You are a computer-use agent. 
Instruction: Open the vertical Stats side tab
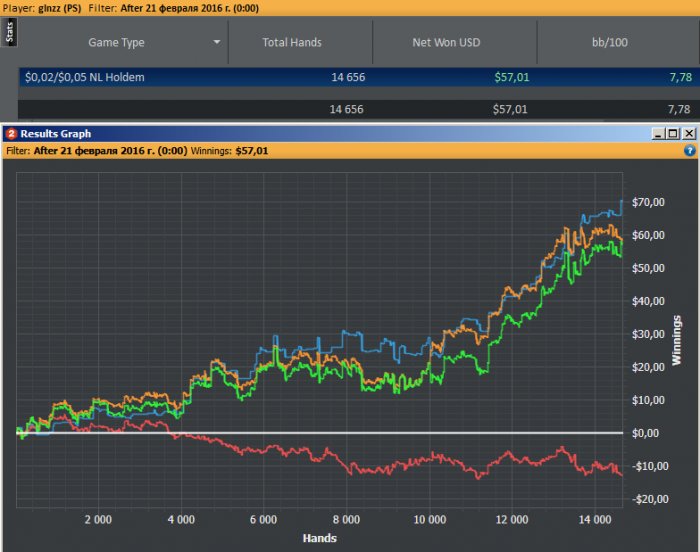(x=9, y=32)
